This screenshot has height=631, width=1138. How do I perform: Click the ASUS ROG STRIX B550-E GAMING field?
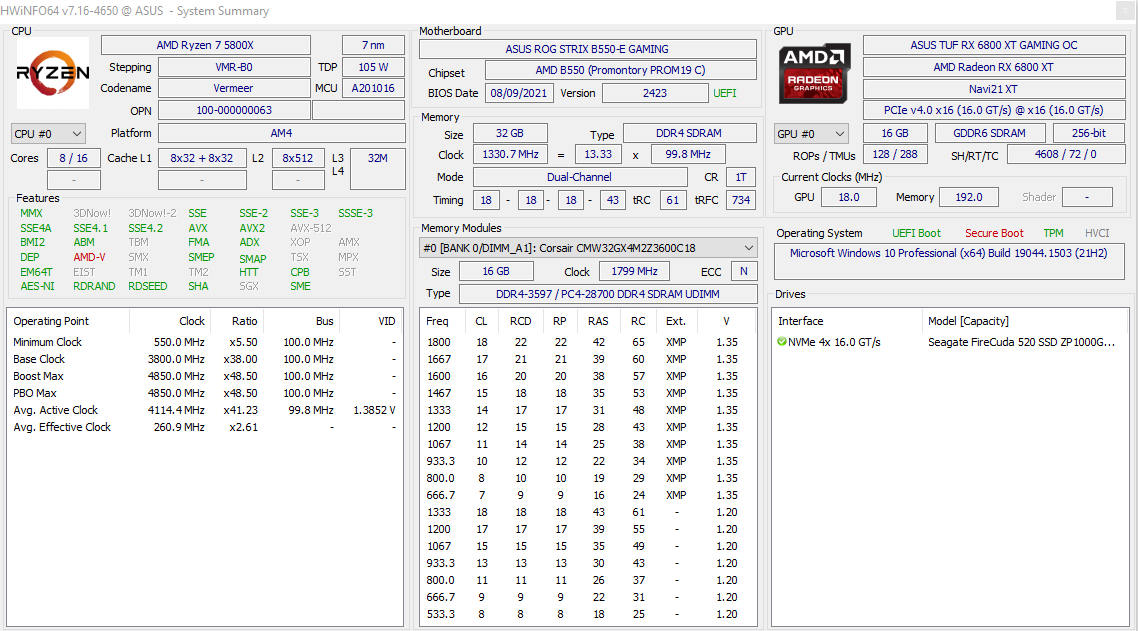point(587,49)
